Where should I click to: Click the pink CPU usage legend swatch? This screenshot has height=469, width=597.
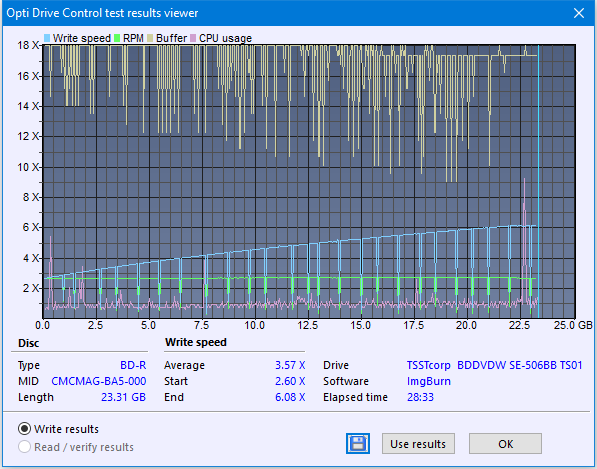pos(193,38)
